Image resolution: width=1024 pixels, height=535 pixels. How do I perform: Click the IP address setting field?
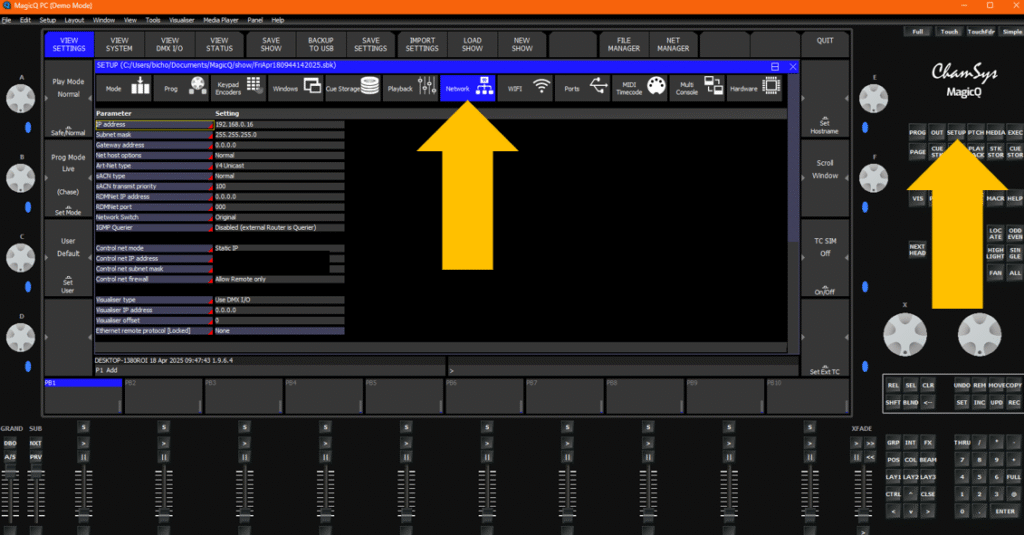[x=278, y=124]
